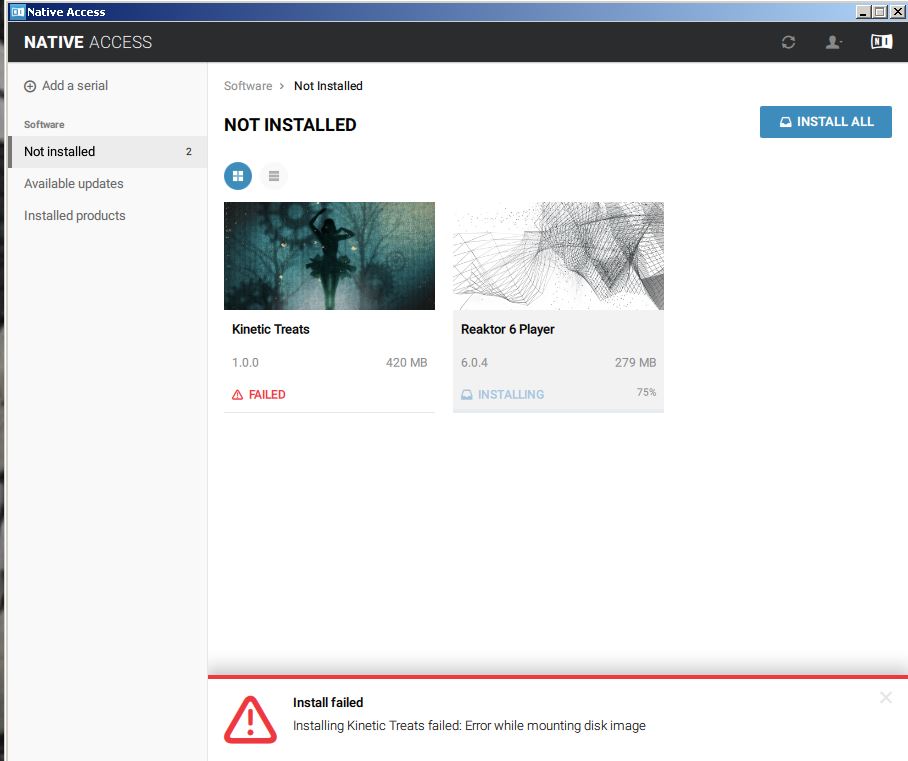Click FAILED status on Kinetic Treats
This screenshot has height=761, width=908.
tap(267, 395)
